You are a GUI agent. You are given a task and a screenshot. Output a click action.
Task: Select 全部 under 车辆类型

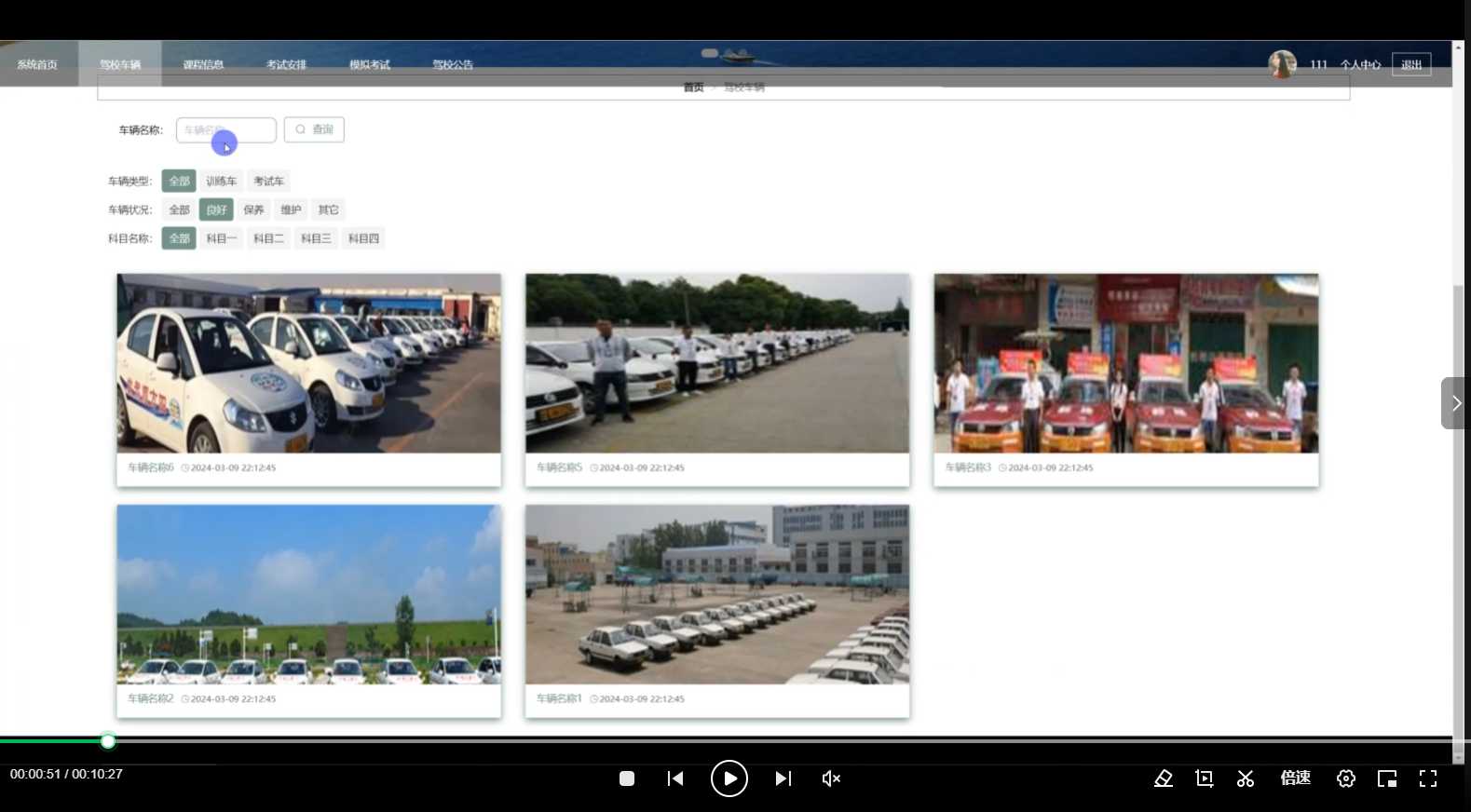[x=179, y=181]
